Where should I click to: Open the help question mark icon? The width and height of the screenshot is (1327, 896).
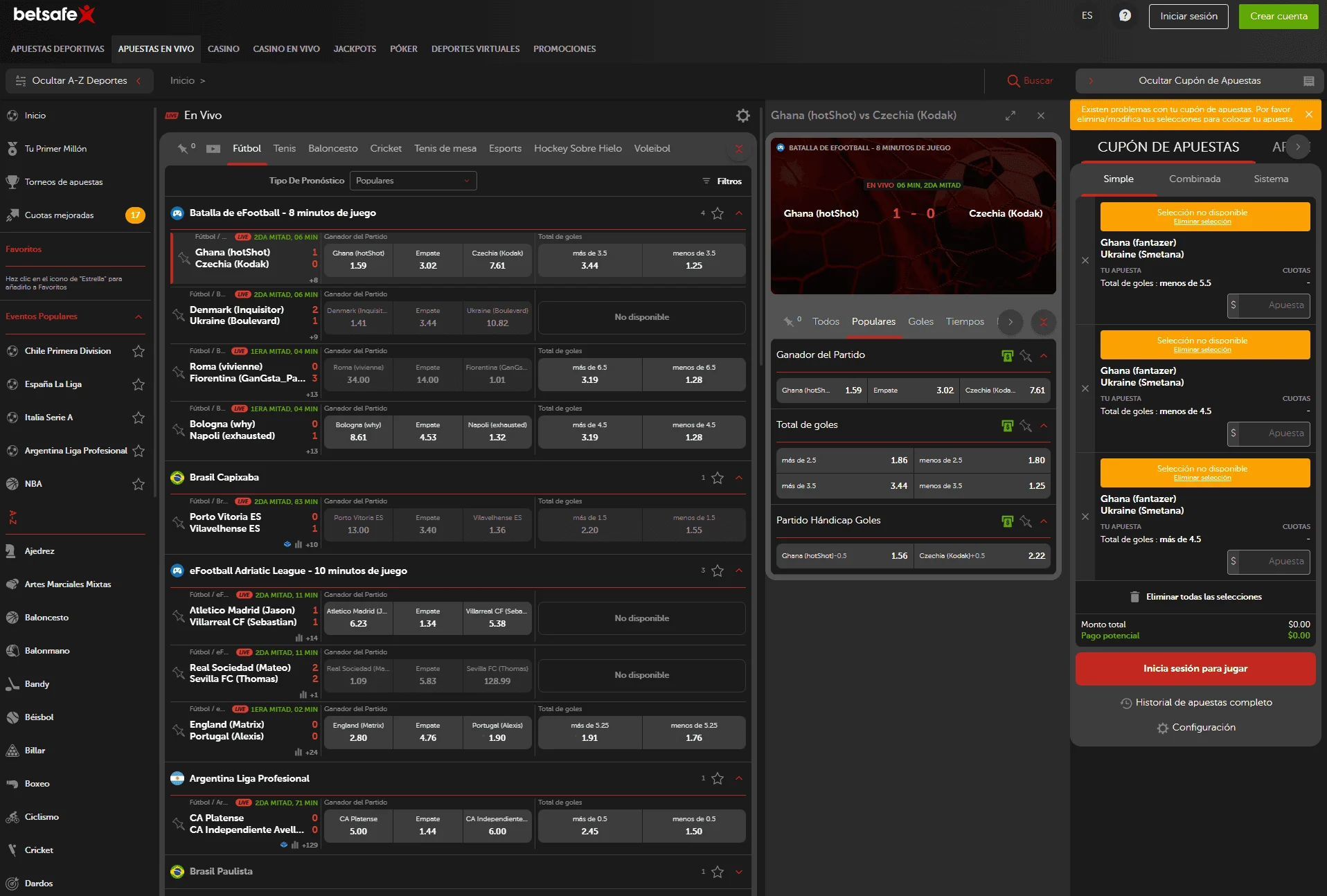pos(1125,15)
